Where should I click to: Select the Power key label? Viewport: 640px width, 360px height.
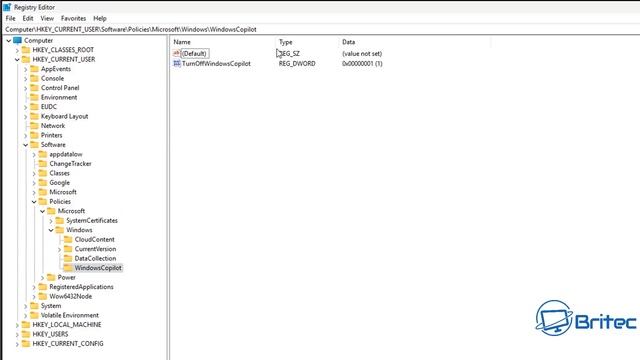coord(67,277)
